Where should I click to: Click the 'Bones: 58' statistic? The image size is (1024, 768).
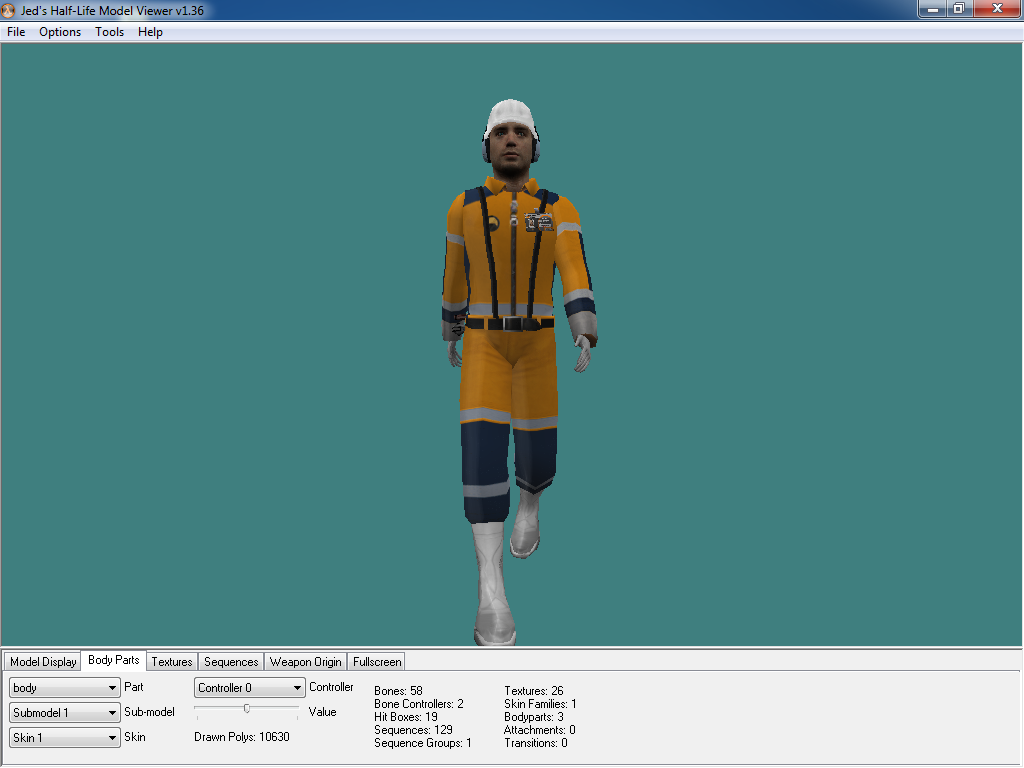click(398, 691)
